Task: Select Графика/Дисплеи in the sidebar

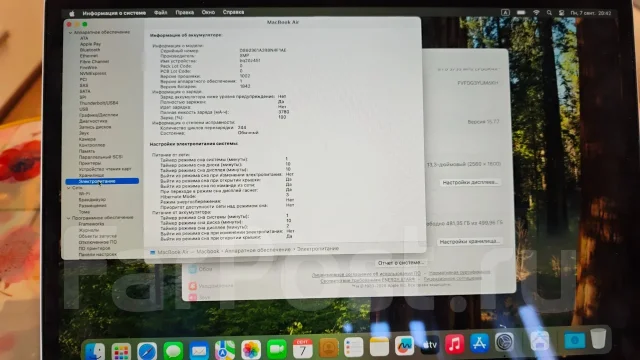Action: pos(98,115)
